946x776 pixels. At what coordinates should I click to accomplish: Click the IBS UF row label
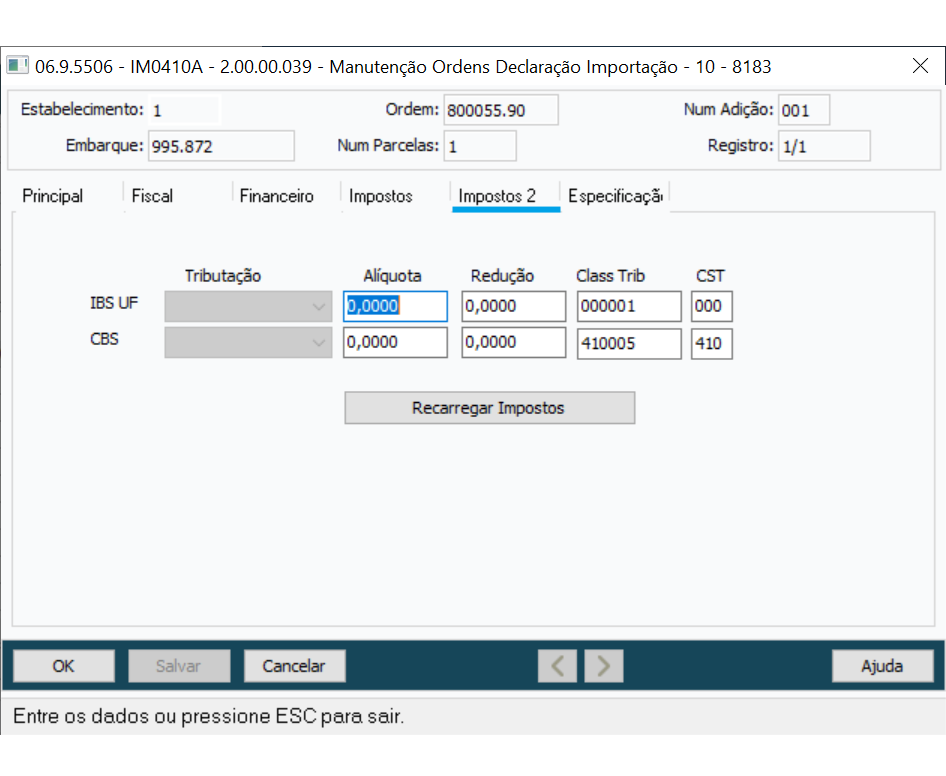114,303
